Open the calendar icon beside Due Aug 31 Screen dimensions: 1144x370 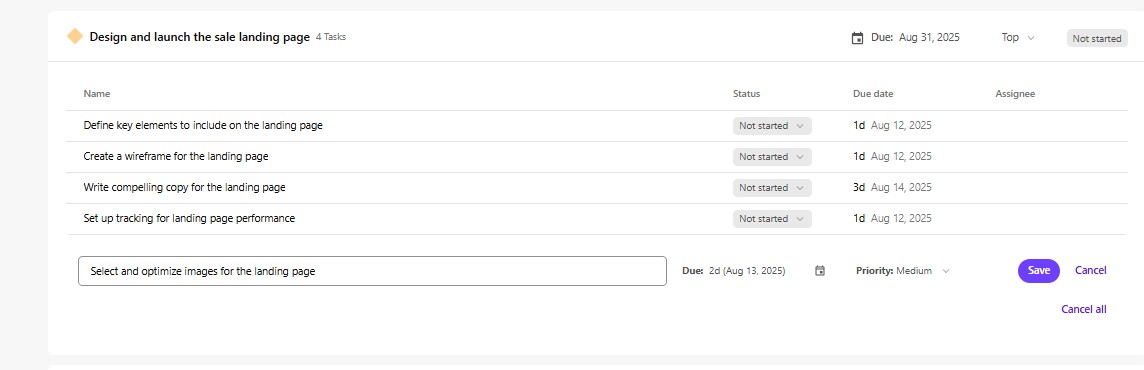(857, 38)
